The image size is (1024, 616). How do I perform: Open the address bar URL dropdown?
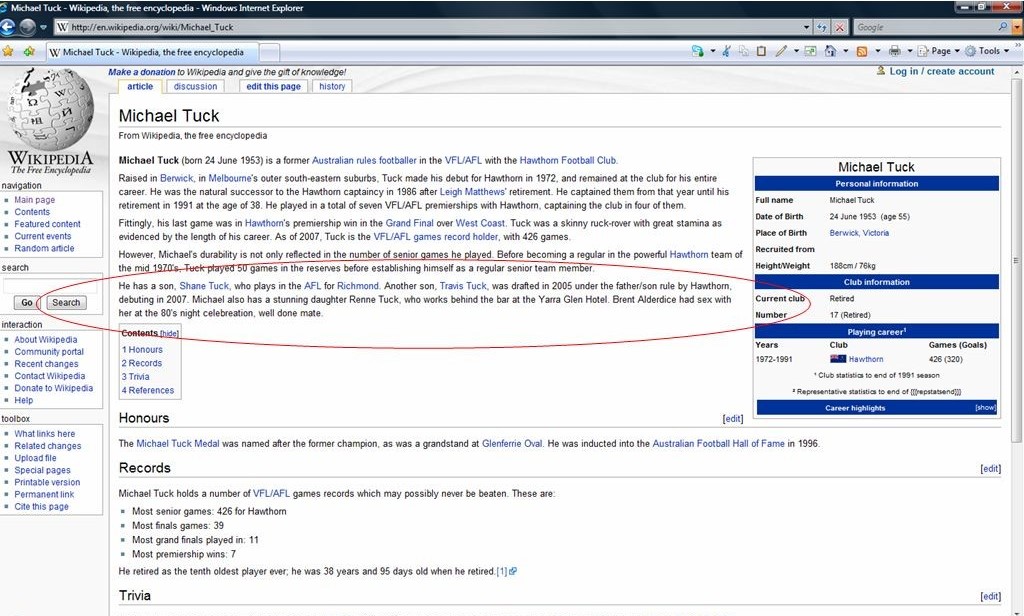807,27
